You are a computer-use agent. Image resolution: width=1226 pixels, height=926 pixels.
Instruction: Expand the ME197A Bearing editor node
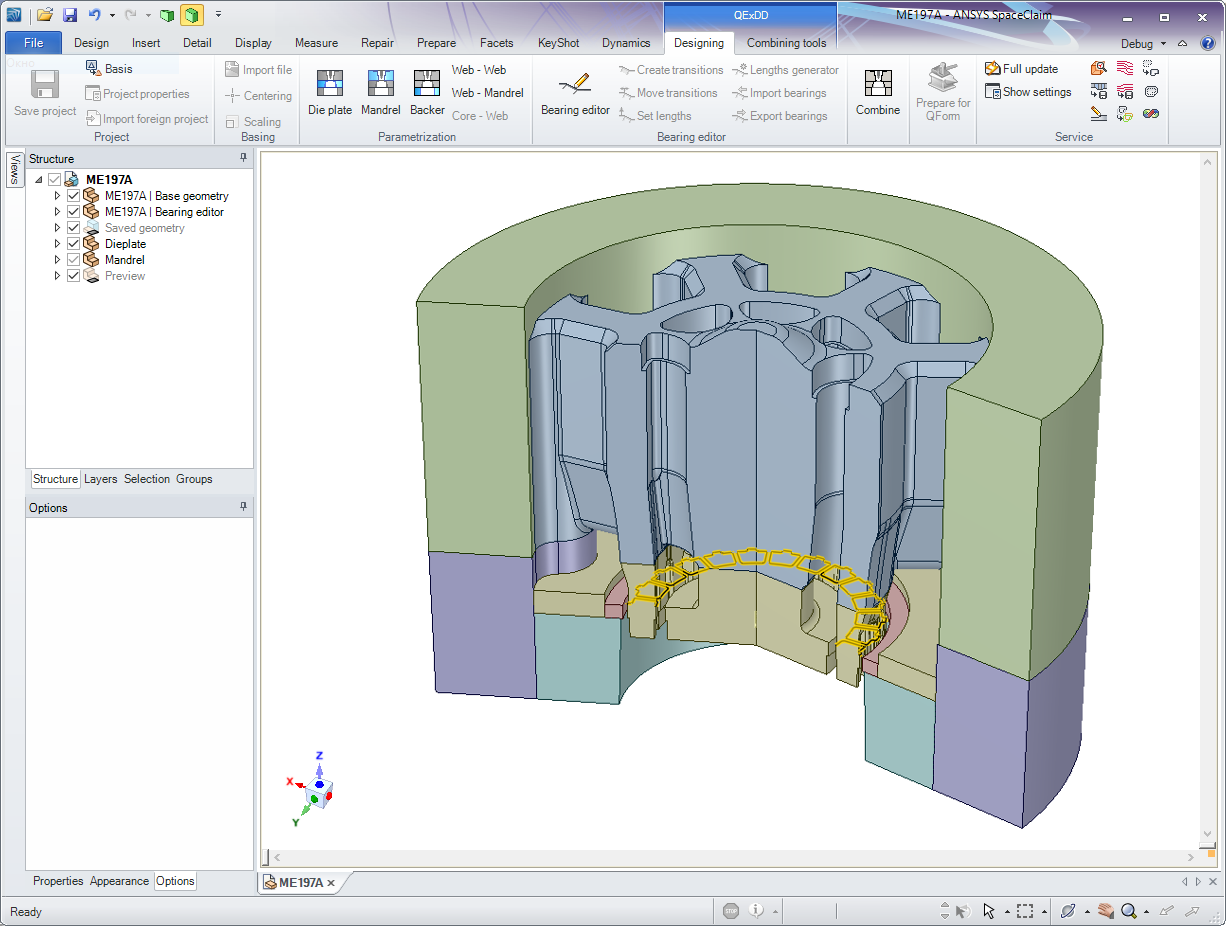click(57, 212)
